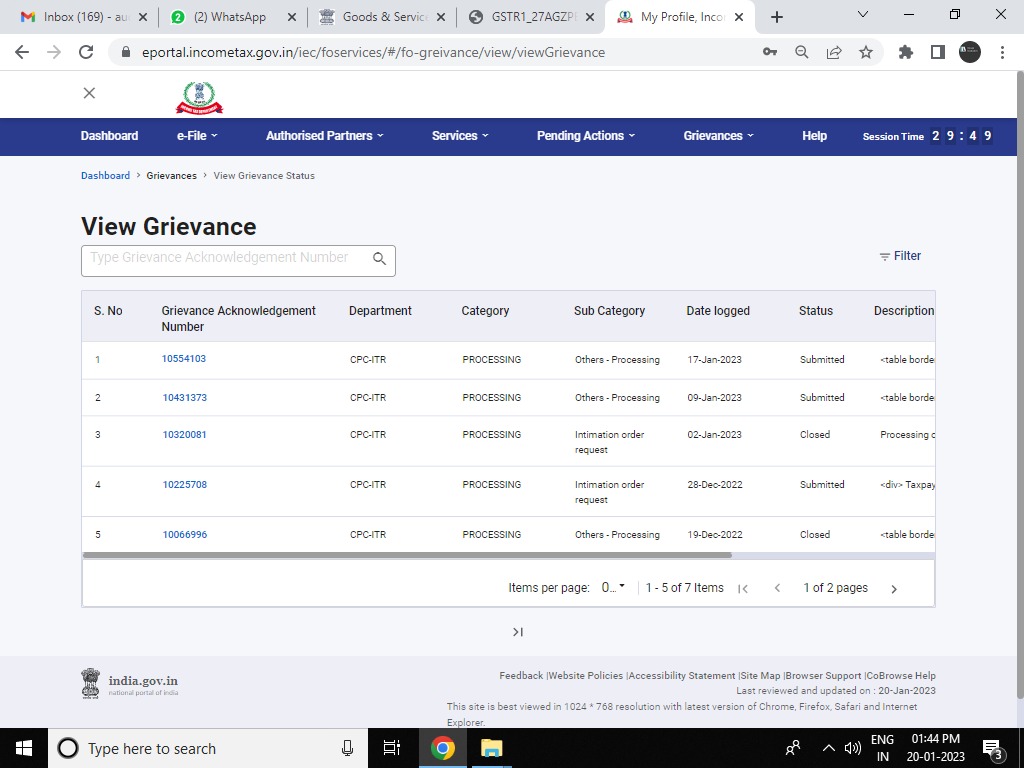1024x768 pixels.
Task: Open grievance number 10225708
Action: coord(185,485)
